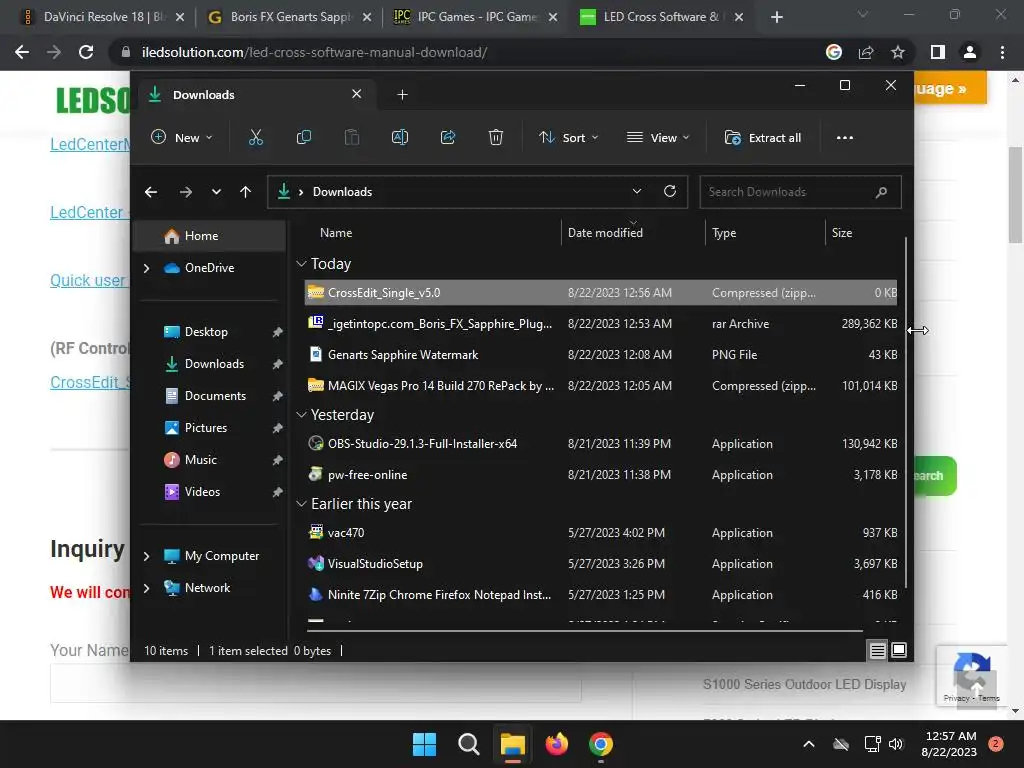1024x768 pixels.
Task: Open Firefox from the taskbar
Action: (x=556, y=744)
